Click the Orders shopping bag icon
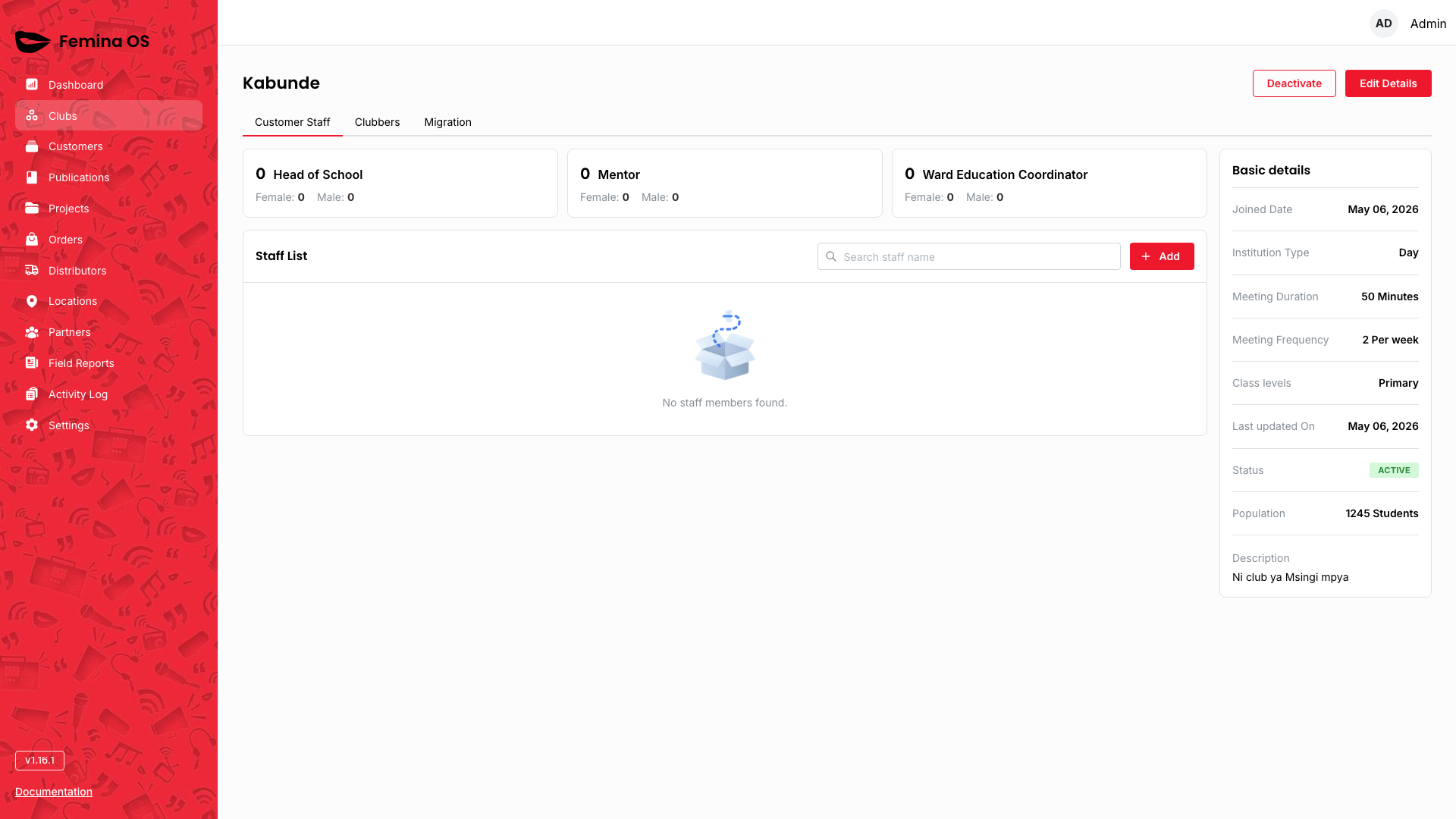 click(32, 239)
